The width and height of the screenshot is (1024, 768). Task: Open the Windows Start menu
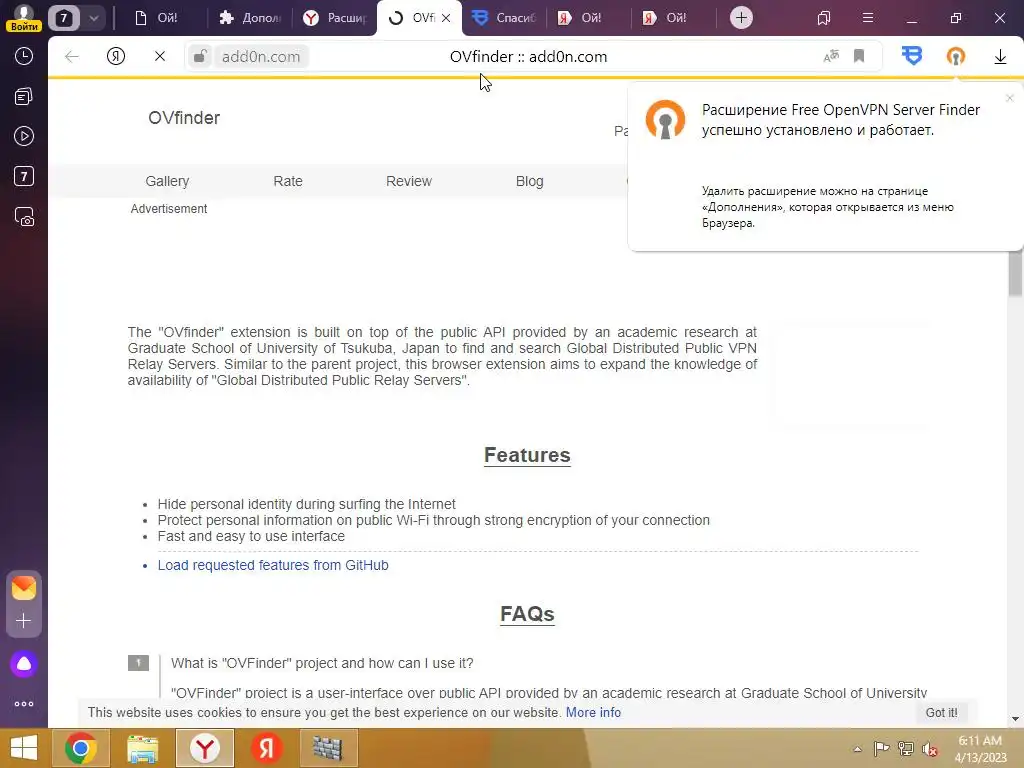[24, 748]
